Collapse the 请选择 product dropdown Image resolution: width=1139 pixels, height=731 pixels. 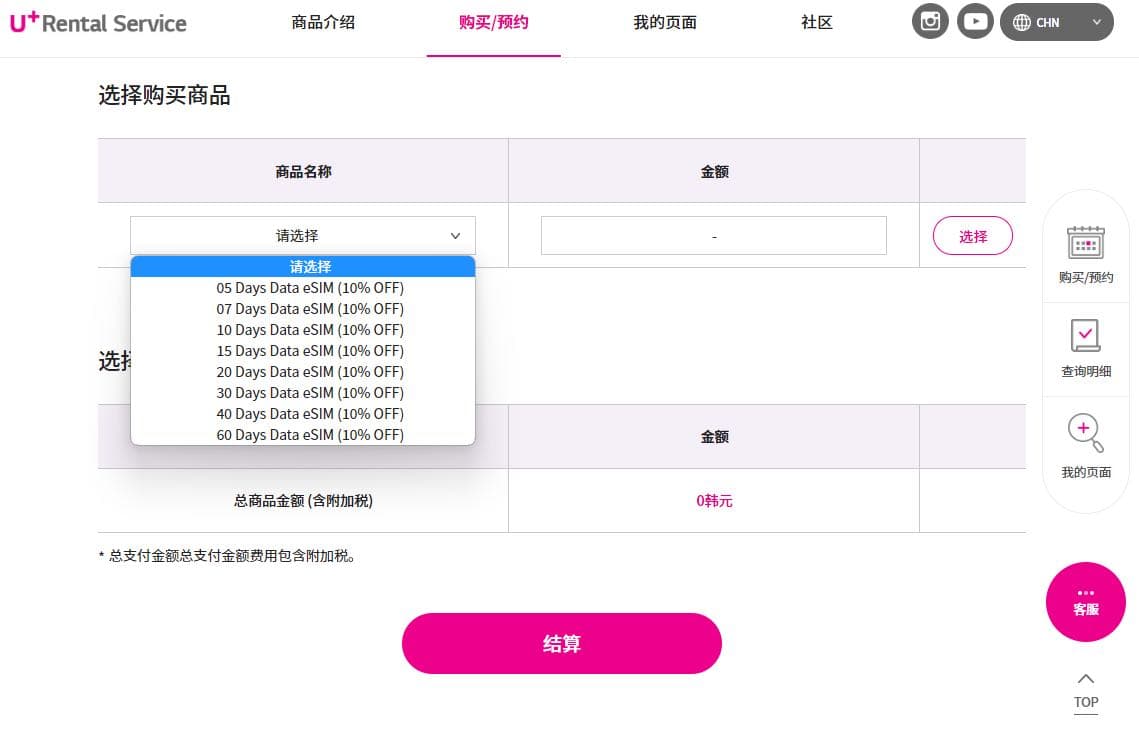303,235
